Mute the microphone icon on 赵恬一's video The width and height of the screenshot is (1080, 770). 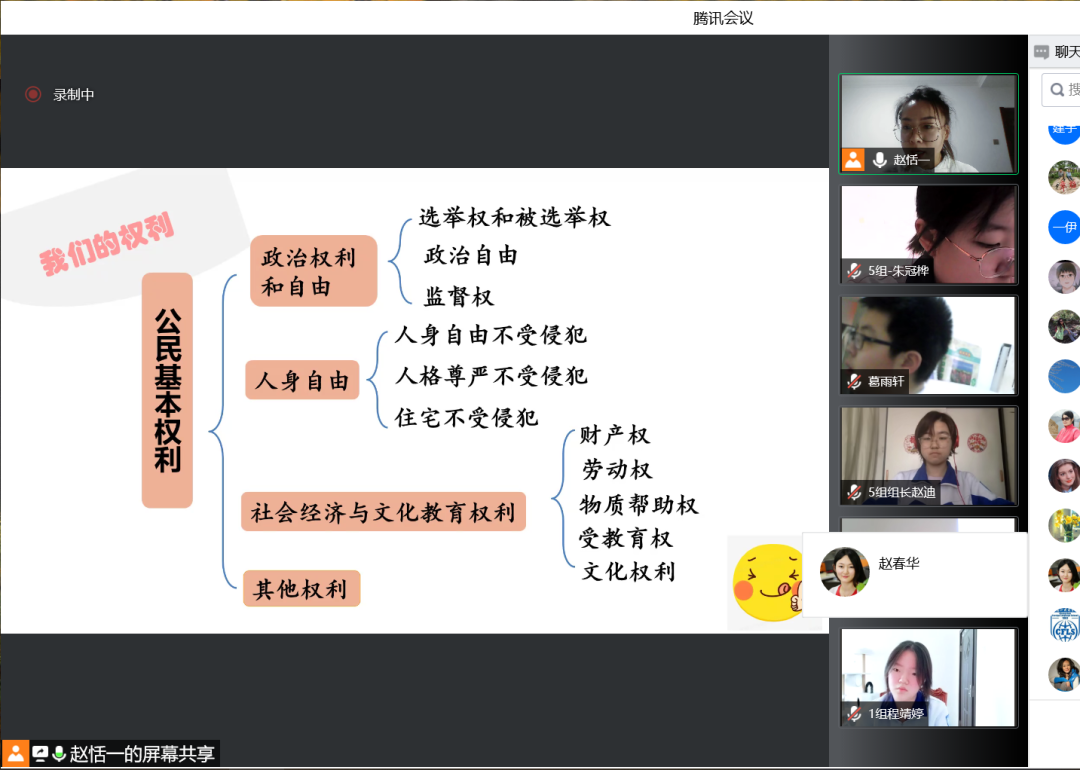point(879,160)
